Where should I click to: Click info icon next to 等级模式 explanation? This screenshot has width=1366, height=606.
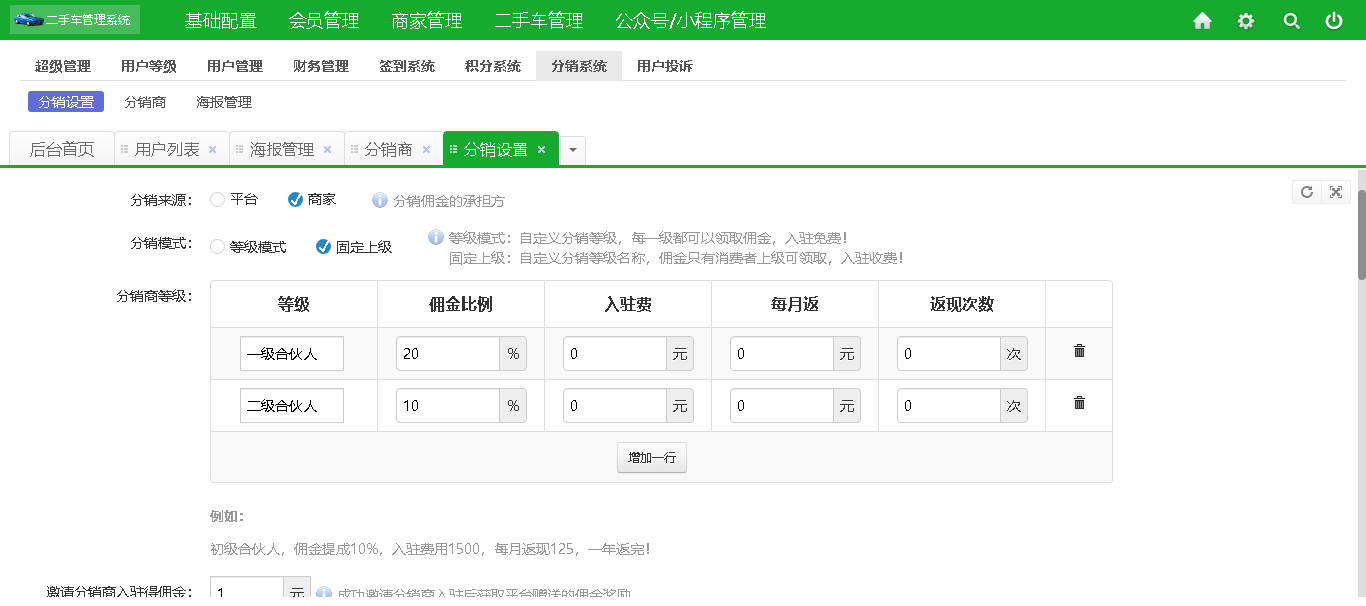434,238
